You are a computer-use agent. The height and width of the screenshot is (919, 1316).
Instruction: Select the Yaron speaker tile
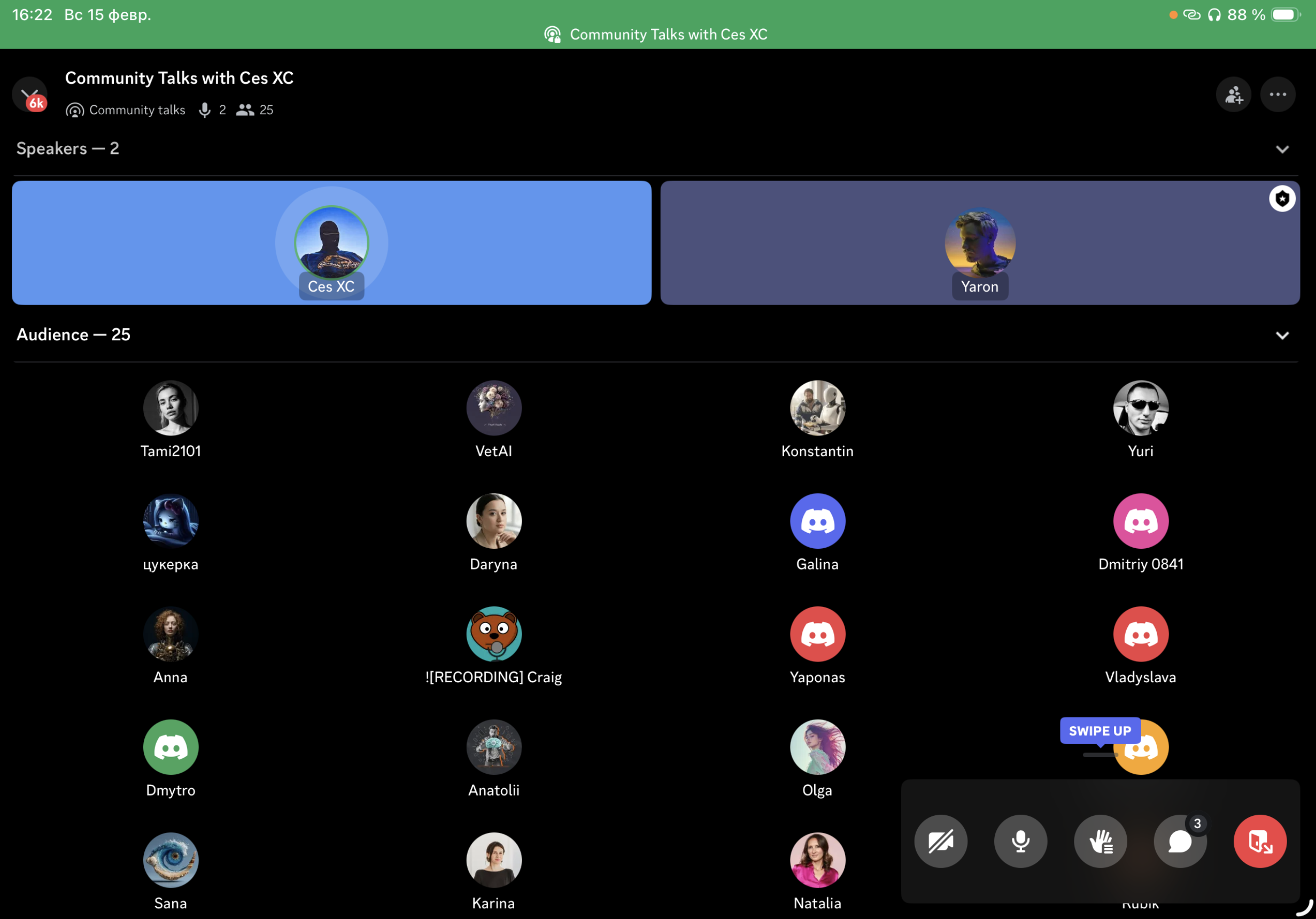980,243
